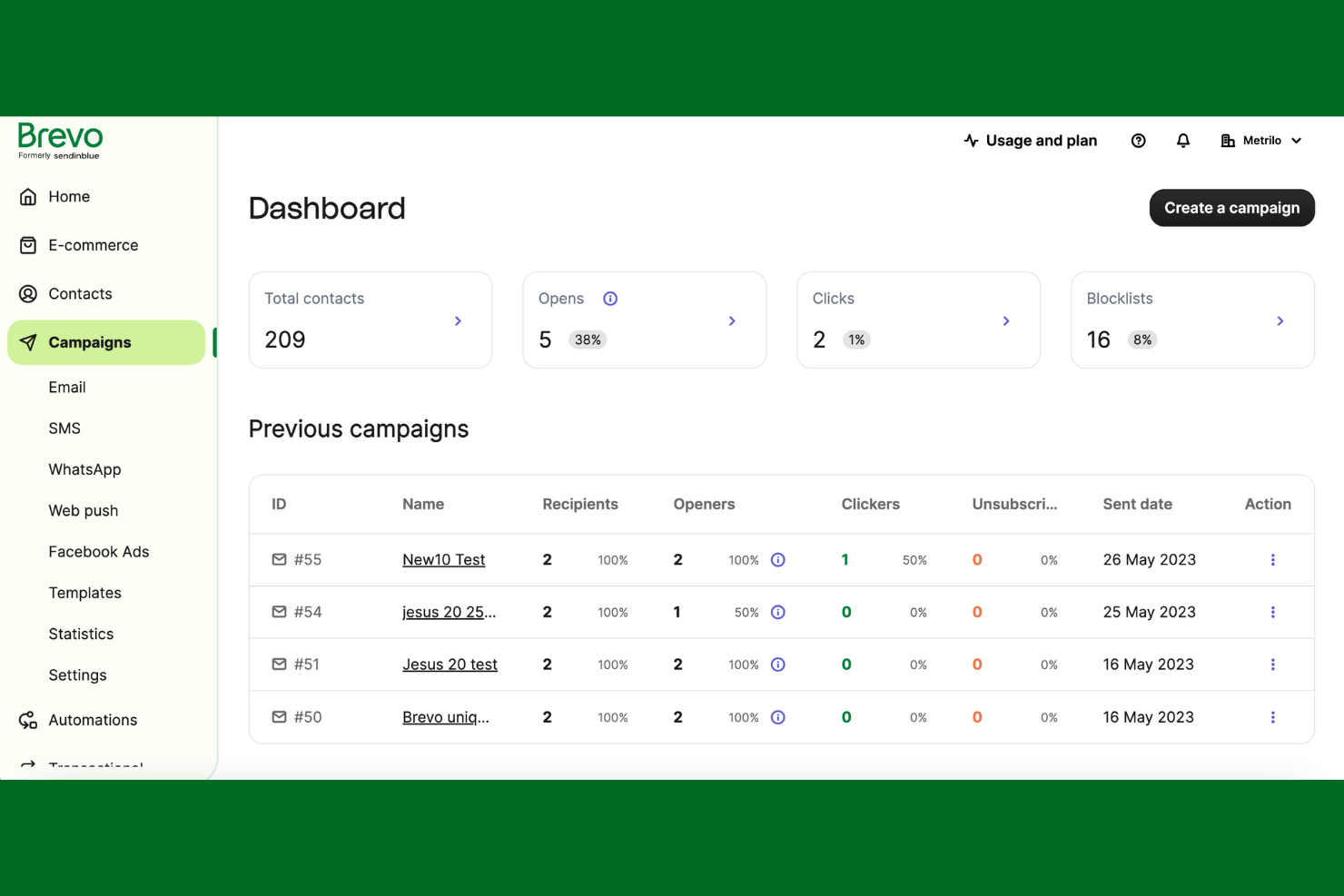Click info icon in Jesus 20 test row
Viewport: 1344px width, 896px height.
[x=778, y=665]
